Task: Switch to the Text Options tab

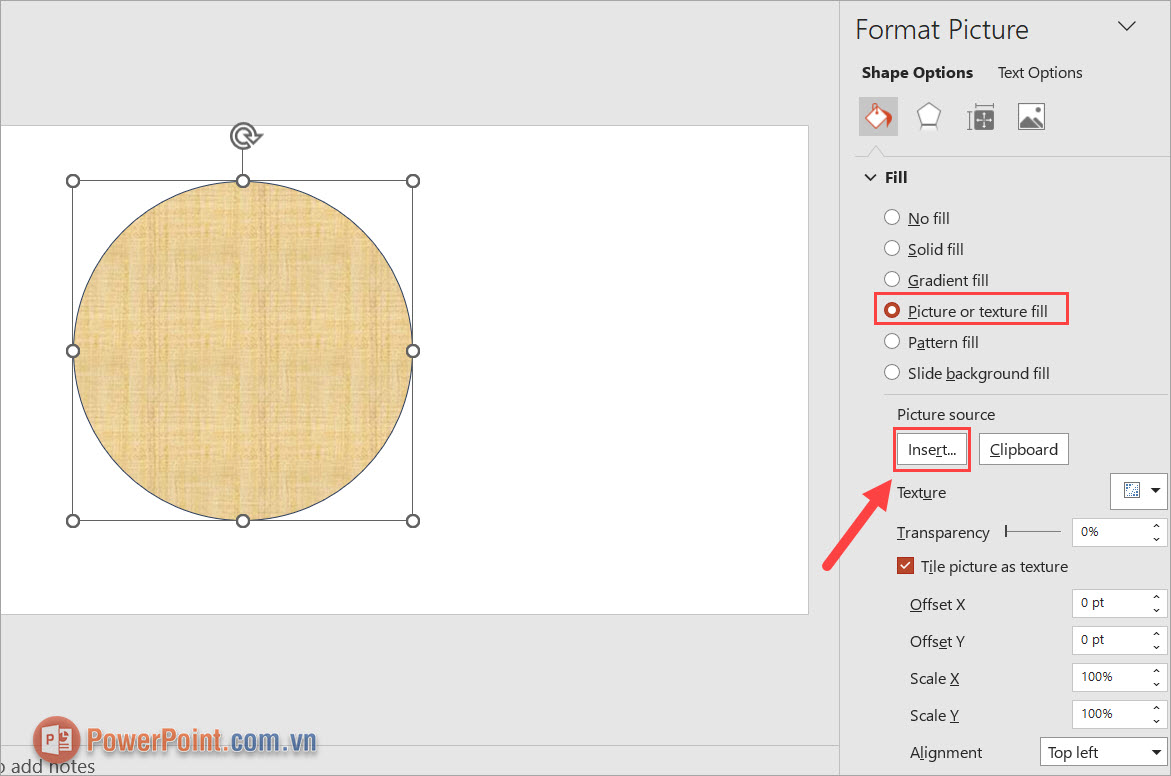Action: coord(1039,72)
